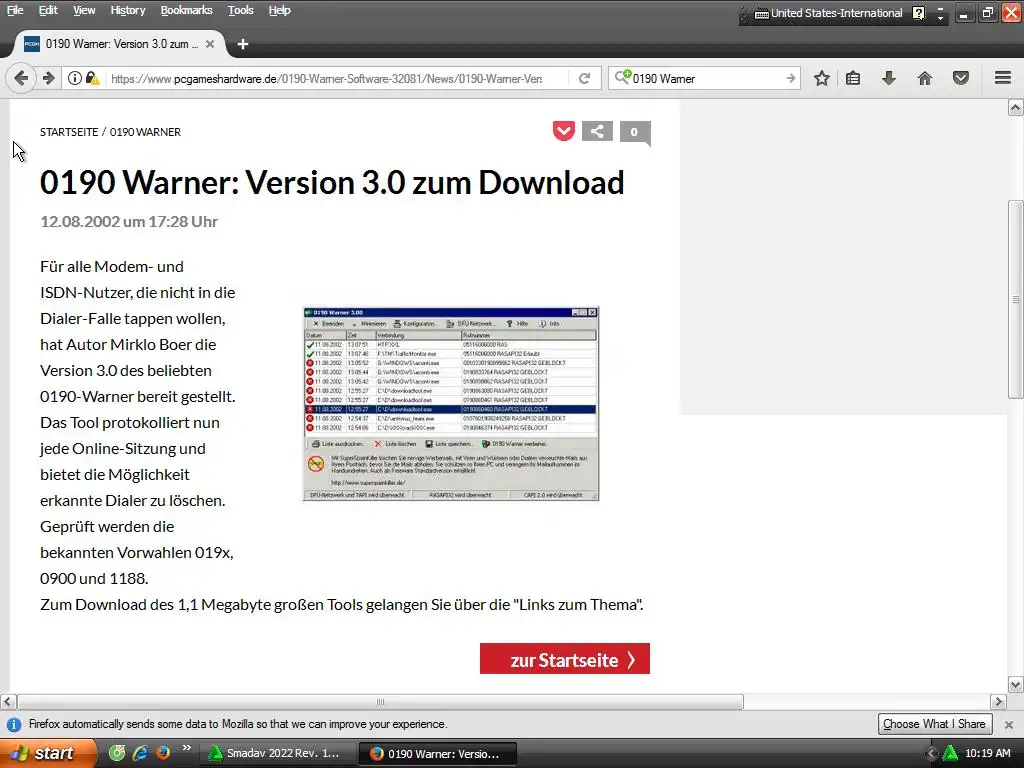Click the horizontal scrollbar thumb
This screenshot has height=768, width=1024.
(x=380, y=702)
